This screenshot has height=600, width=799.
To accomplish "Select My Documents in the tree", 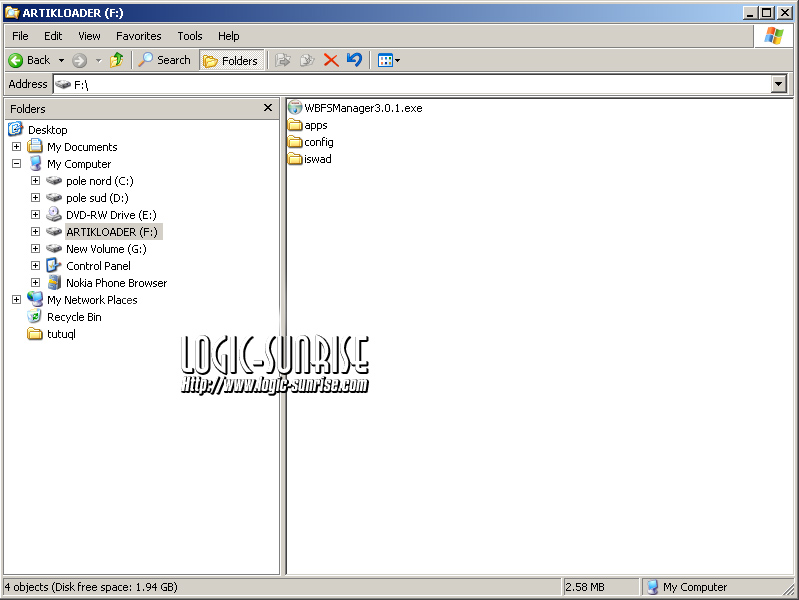I will (x=82, y=147).
